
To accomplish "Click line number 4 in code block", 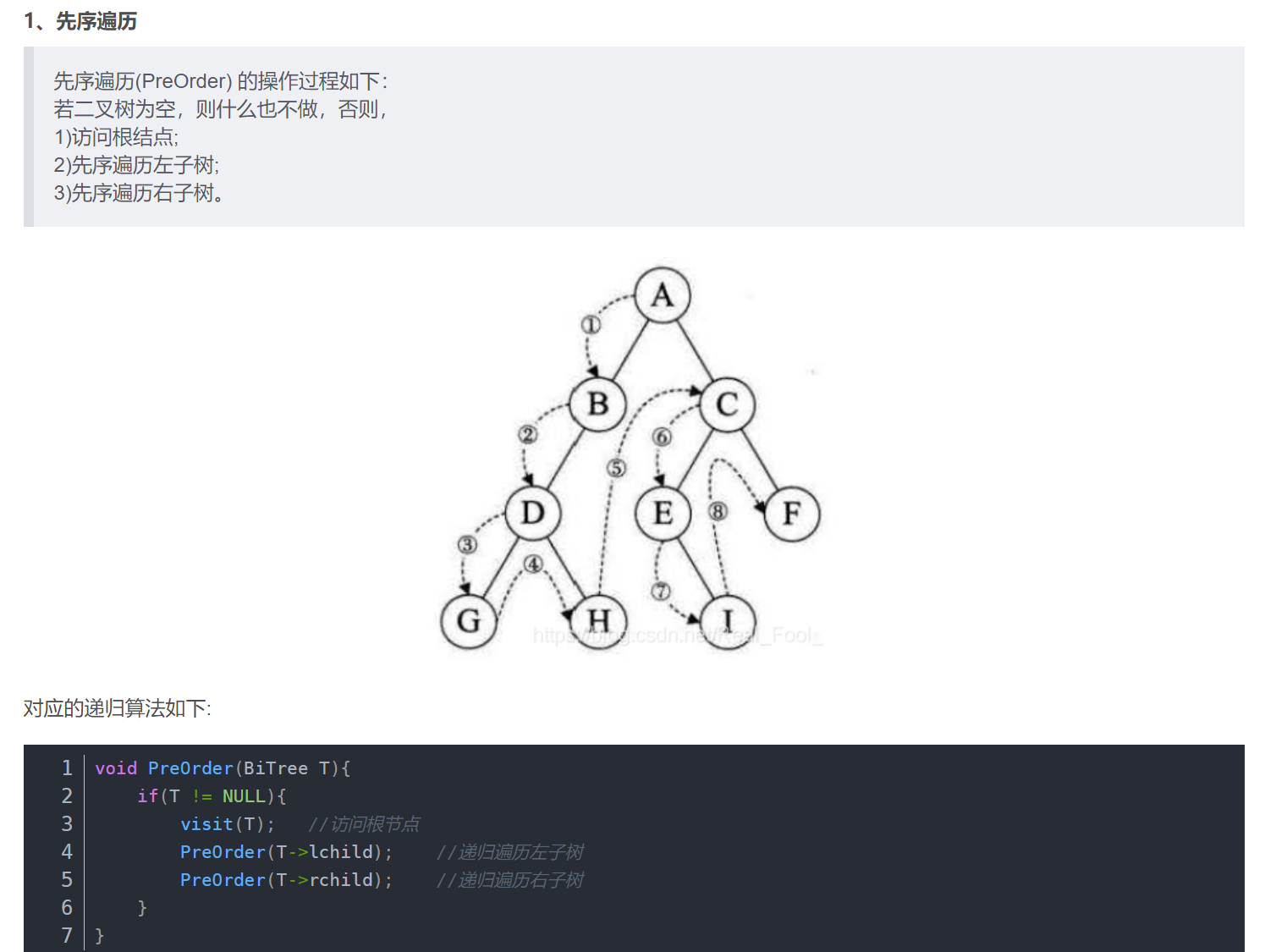I will pos(67,852).
